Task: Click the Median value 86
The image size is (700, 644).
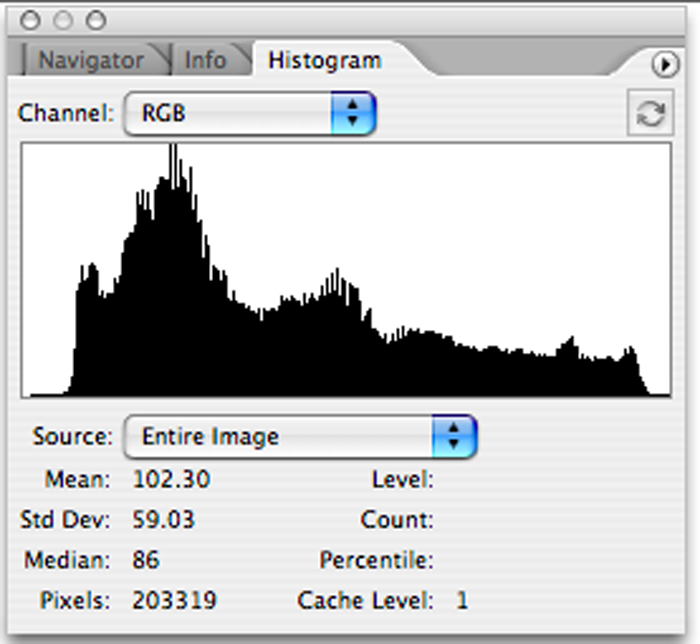Action: coord(146,560)
